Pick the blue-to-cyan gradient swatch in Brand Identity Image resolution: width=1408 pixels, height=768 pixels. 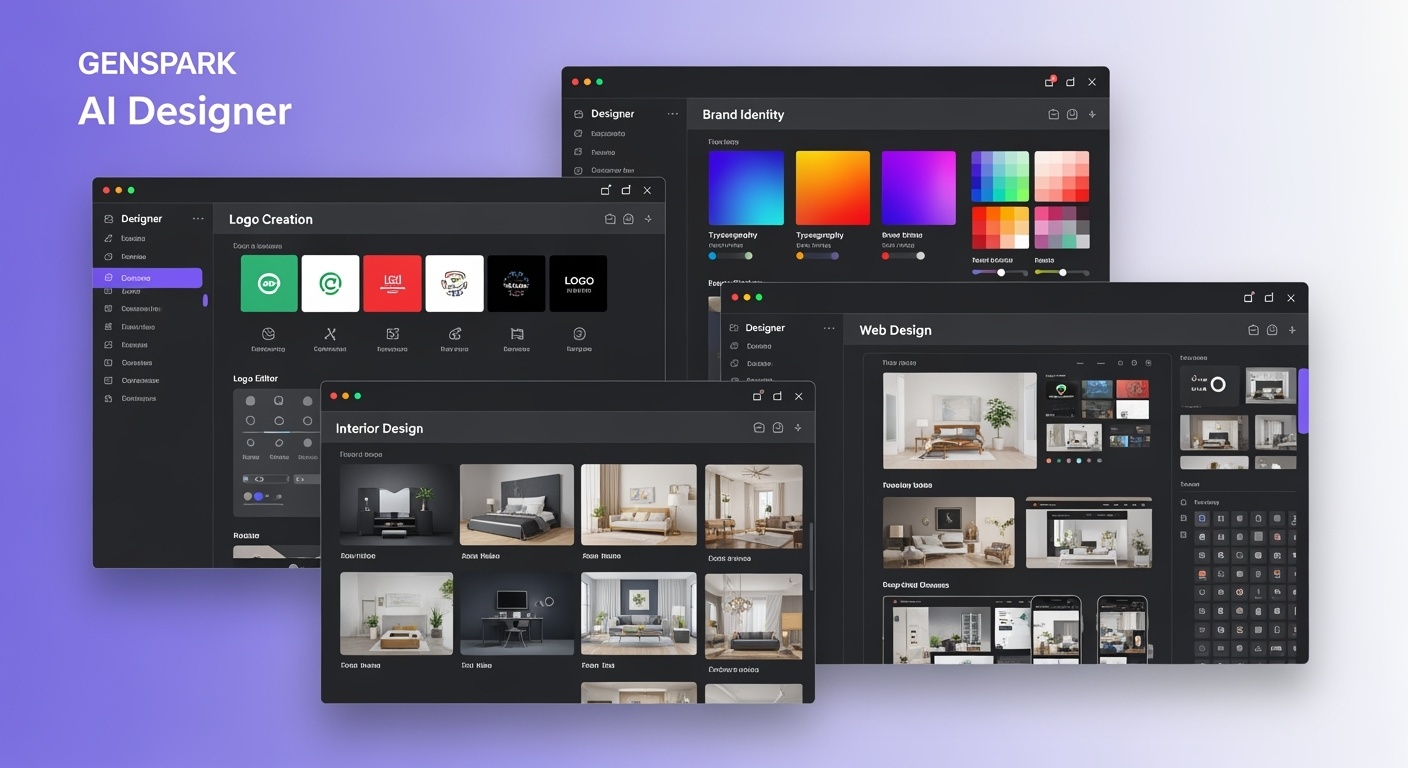click(746, 188)
